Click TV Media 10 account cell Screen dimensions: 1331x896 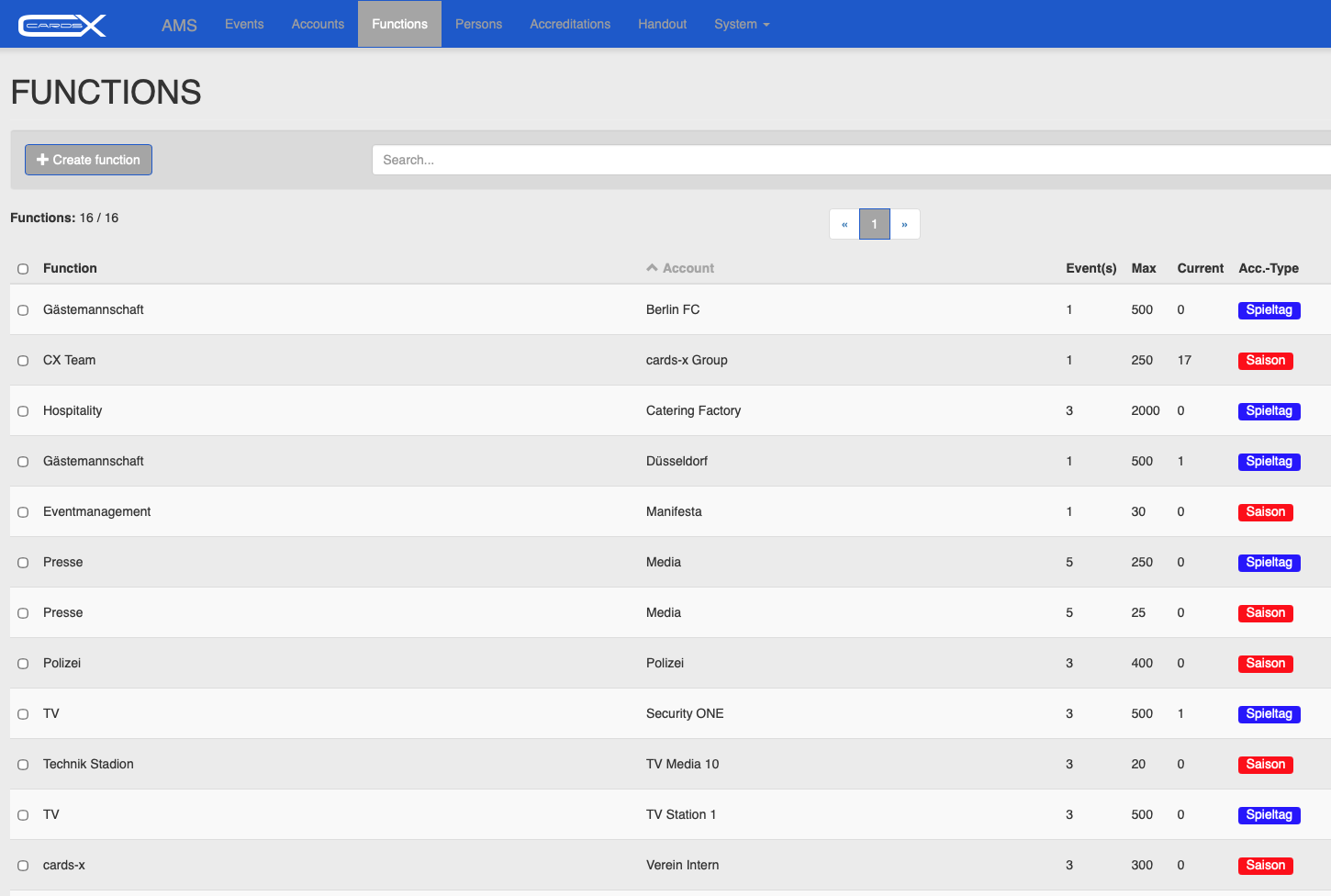click(x=682, y=764)
